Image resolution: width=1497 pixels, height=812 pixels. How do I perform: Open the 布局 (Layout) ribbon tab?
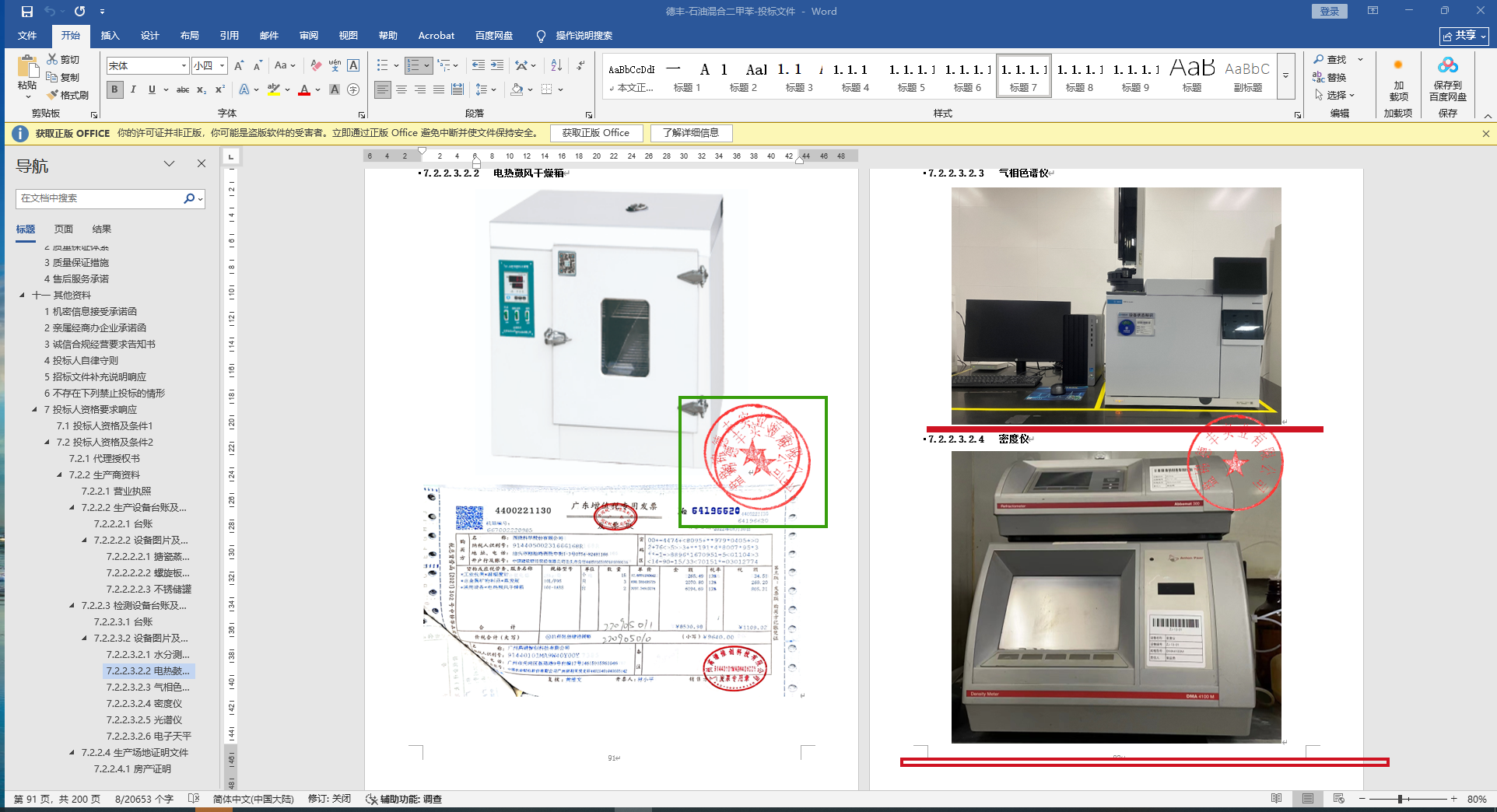pos(189,36)
